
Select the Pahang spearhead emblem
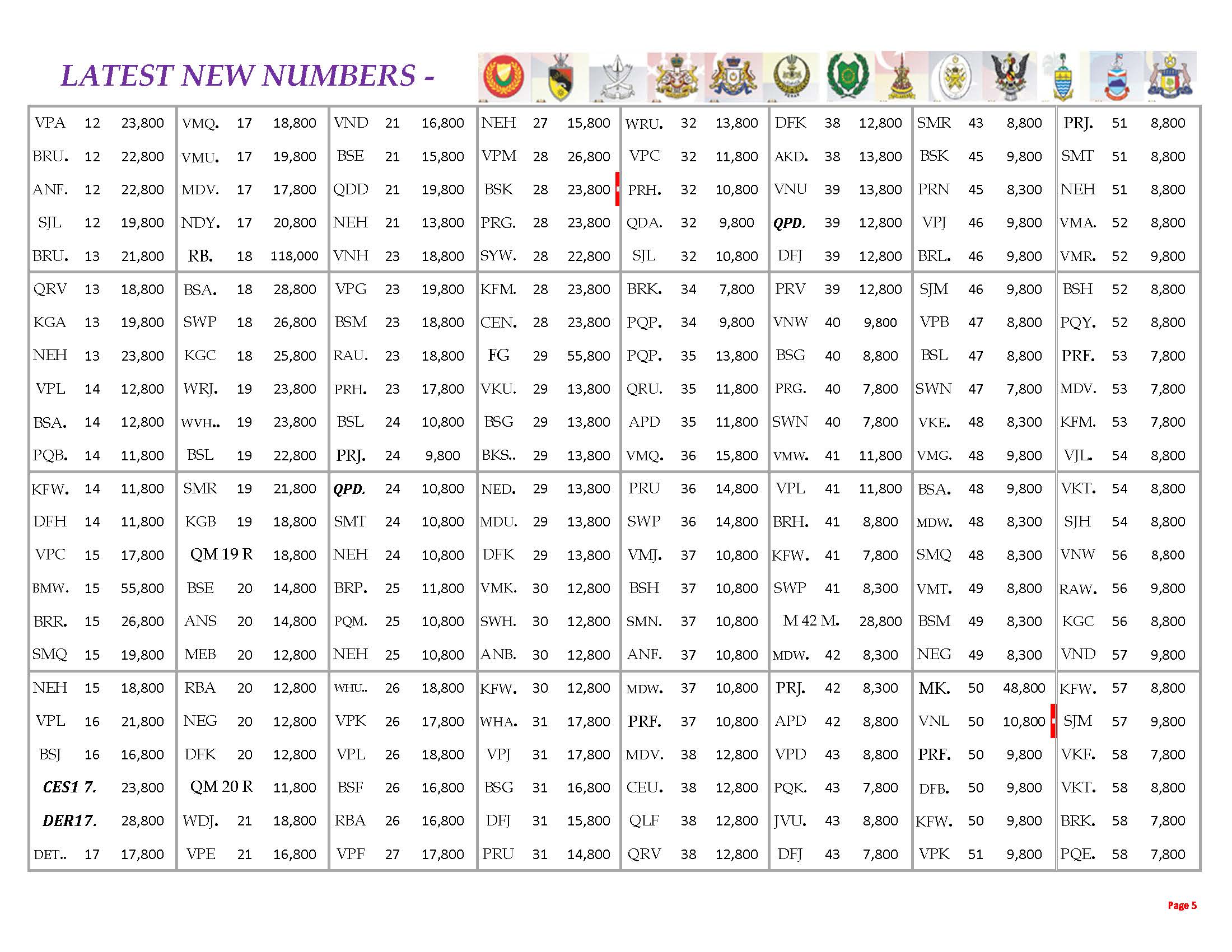click(617, 77)
